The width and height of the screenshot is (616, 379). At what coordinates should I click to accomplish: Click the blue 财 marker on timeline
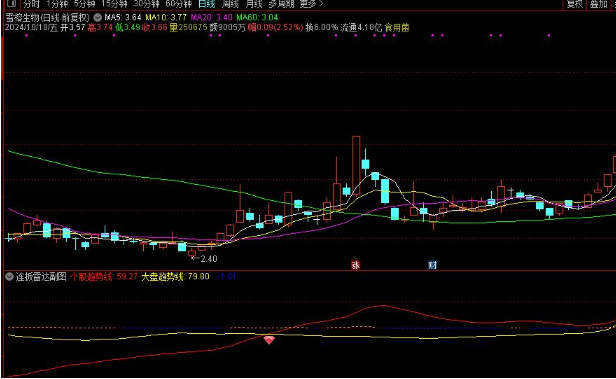tap(433, 265)
